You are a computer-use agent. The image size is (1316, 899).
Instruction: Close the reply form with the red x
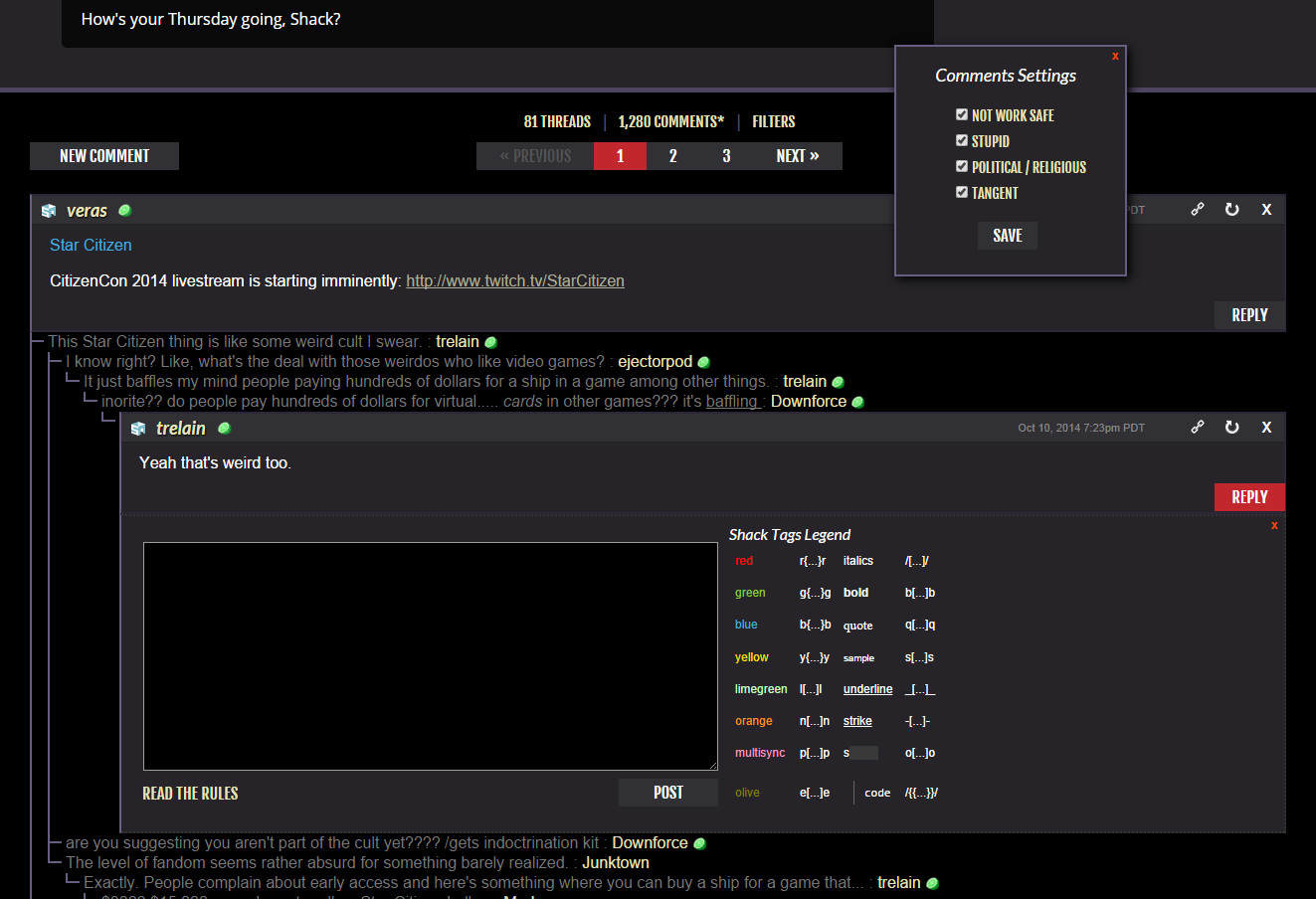coord(1274,525)
